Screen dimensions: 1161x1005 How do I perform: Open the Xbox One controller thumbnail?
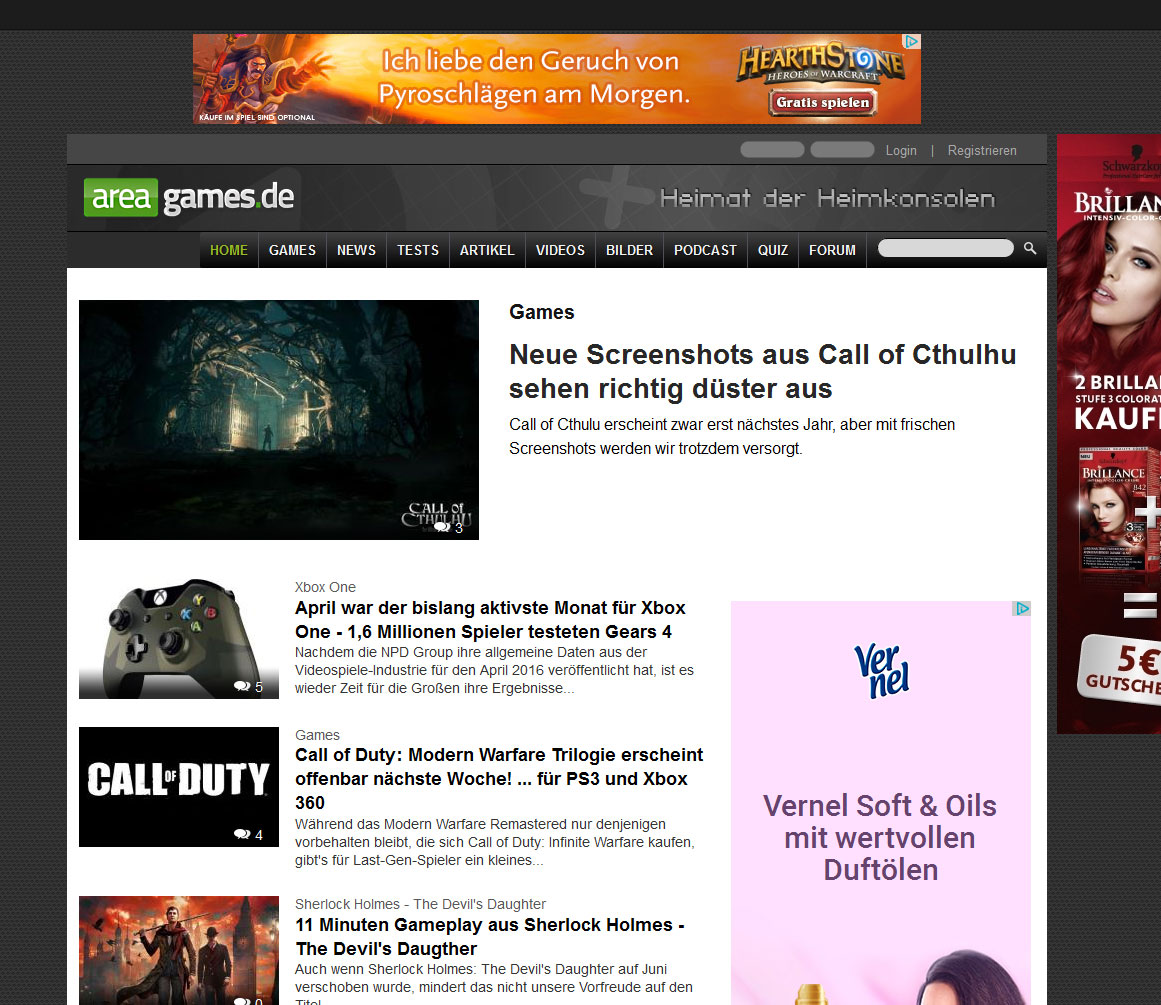point(179,638)
